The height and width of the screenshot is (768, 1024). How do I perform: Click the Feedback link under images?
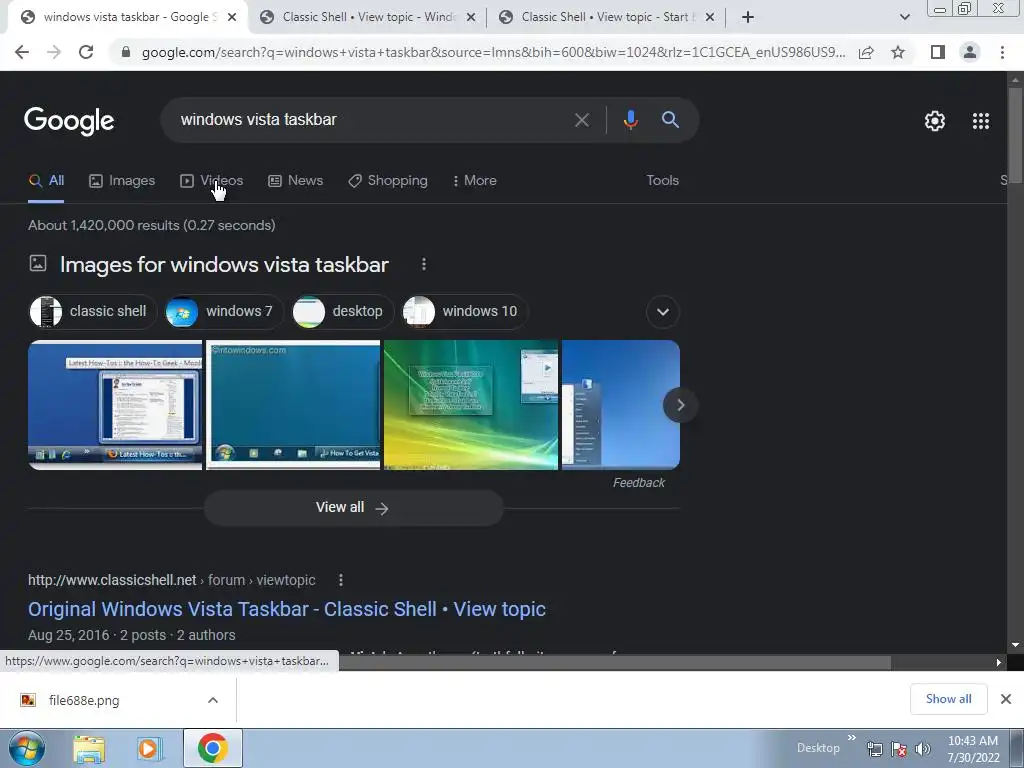[639, 483]
